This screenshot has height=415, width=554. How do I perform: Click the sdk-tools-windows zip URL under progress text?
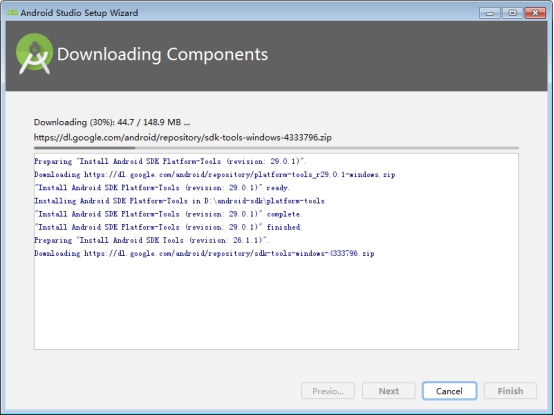[x=183, y=137]
